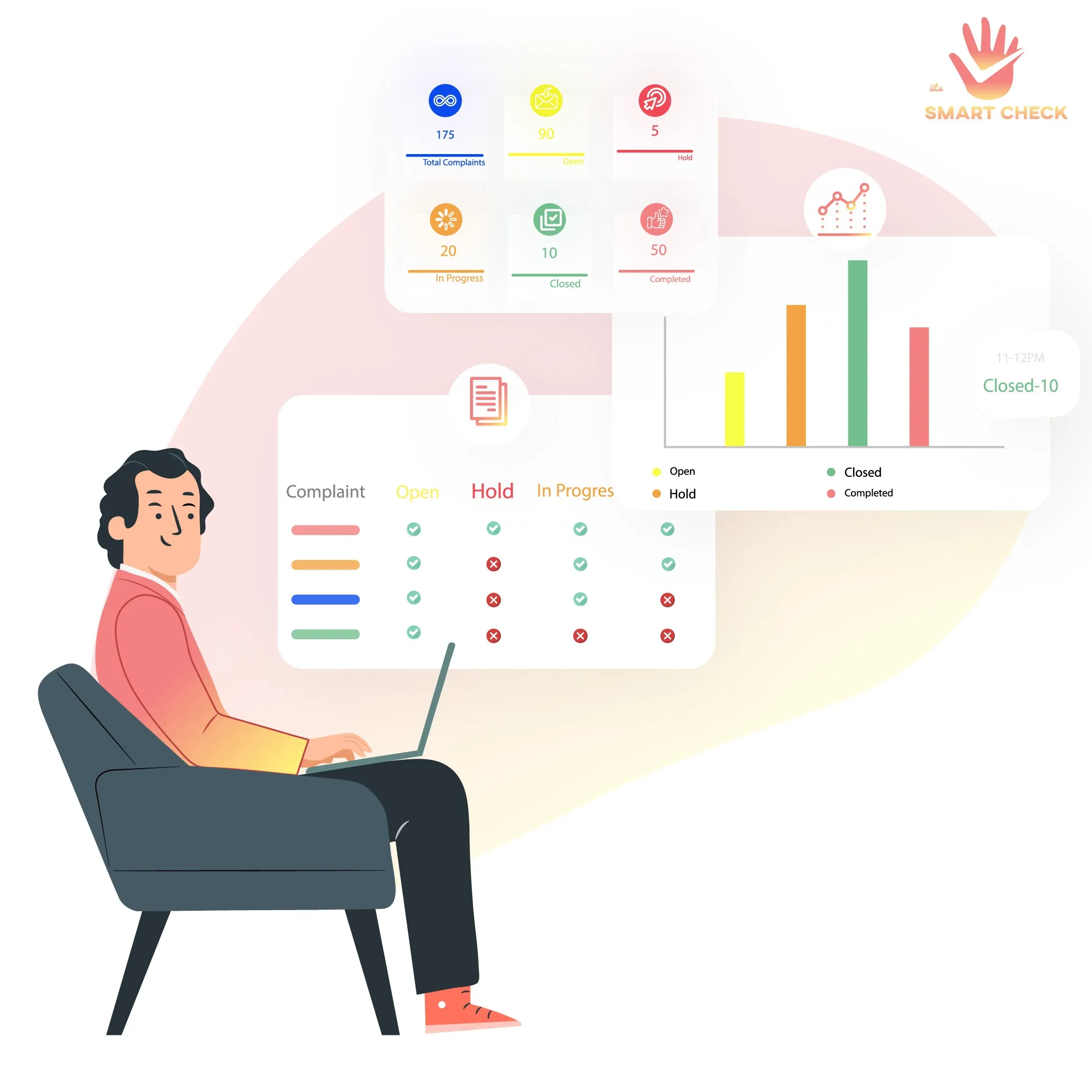The image size is (1092, 1092).
Task: Expand the Hold status filter dropdown
Action: click(x=492, y=491)
